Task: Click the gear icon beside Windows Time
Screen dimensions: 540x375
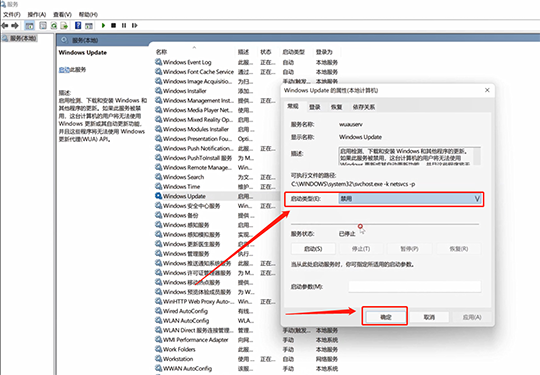Action: 158,186
